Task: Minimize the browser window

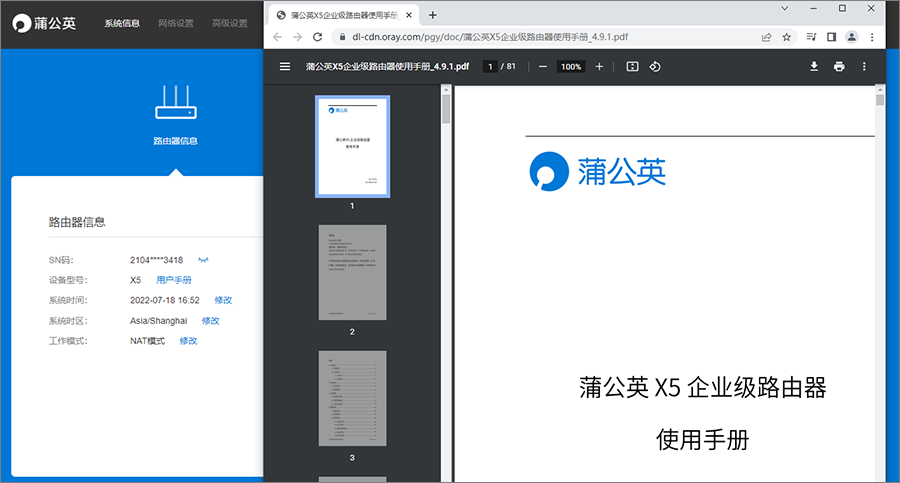Action: click(813, 9)
